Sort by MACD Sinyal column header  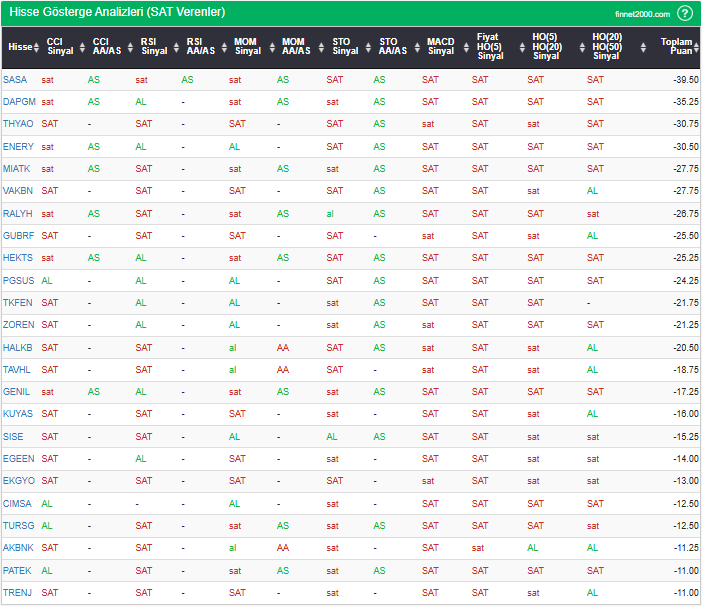440,47
